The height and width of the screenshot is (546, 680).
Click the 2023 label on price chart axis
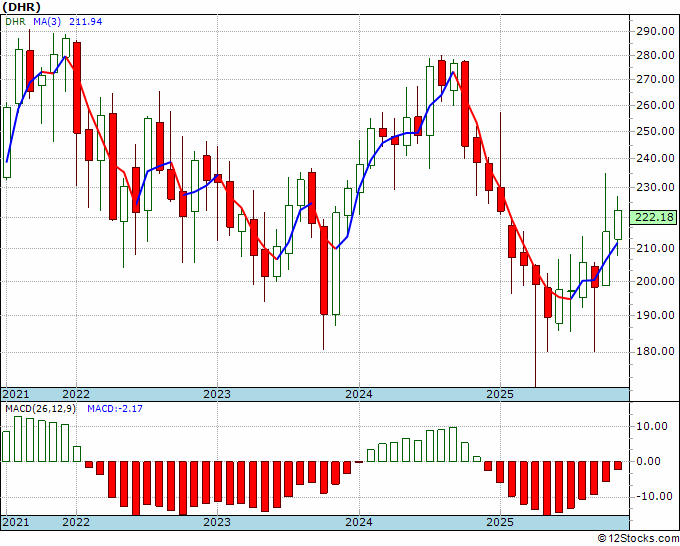click(x=217, y=394)
